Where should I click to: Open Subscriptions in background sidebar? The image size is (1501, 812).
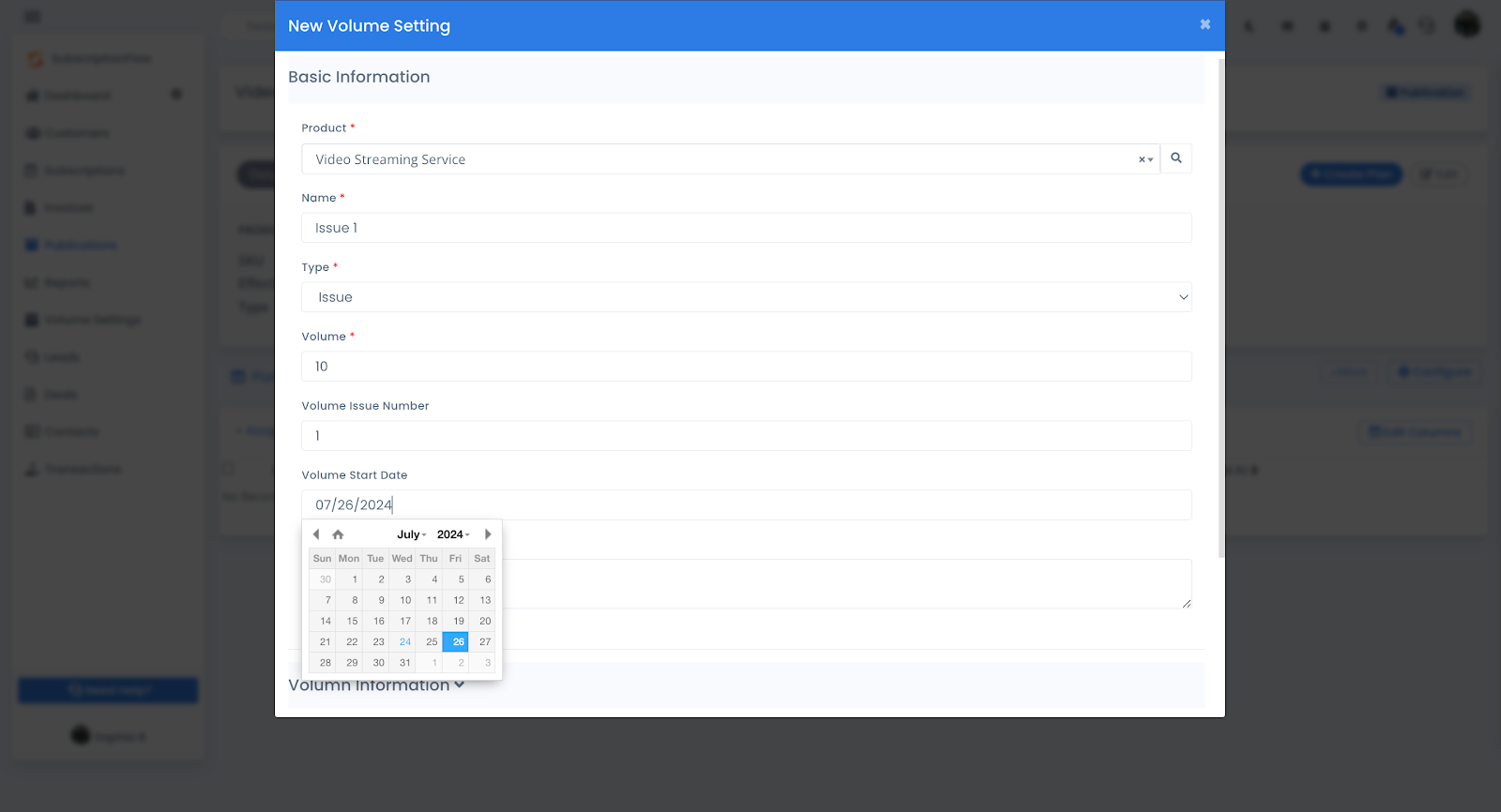[x=74, y=171]
